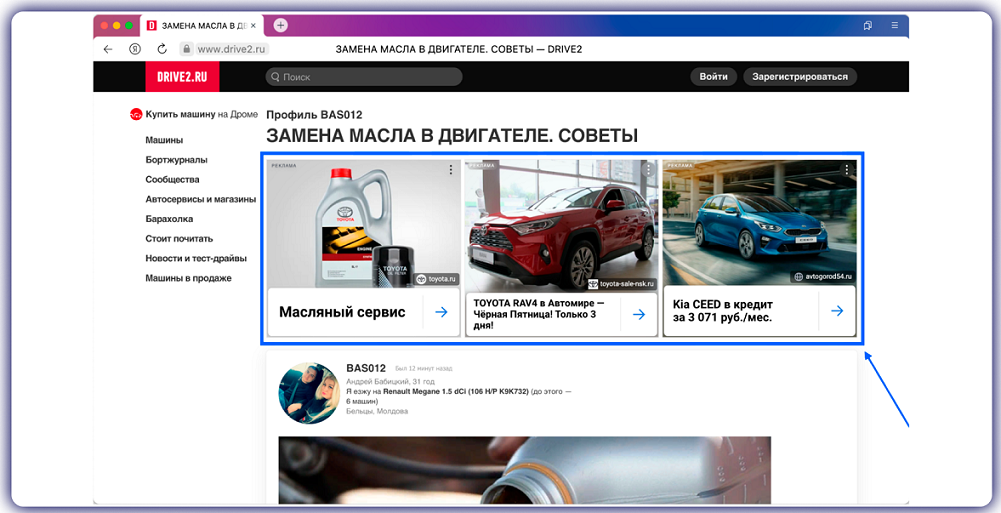Click the Масляный сервис ad title

[342, 312]
